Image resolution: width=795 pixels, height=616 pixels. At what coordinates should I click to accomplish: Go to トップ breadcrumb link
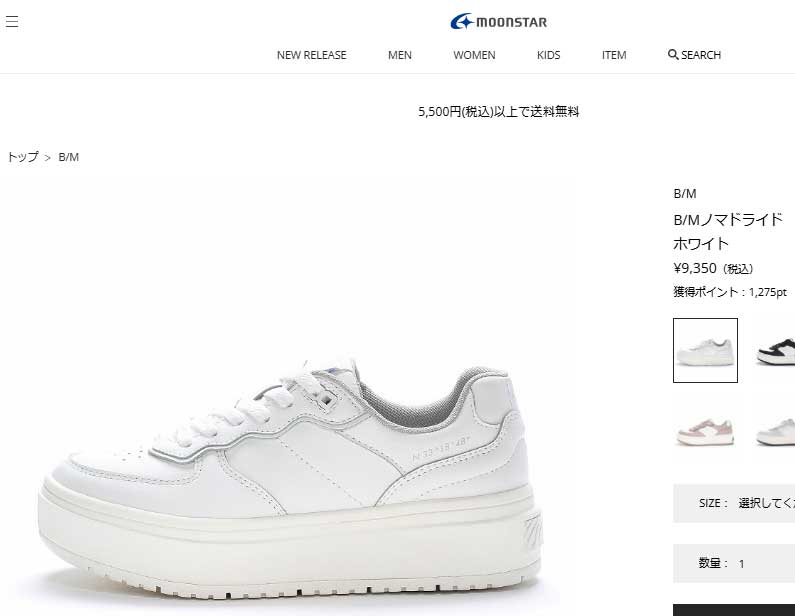[x=23, y=157]
